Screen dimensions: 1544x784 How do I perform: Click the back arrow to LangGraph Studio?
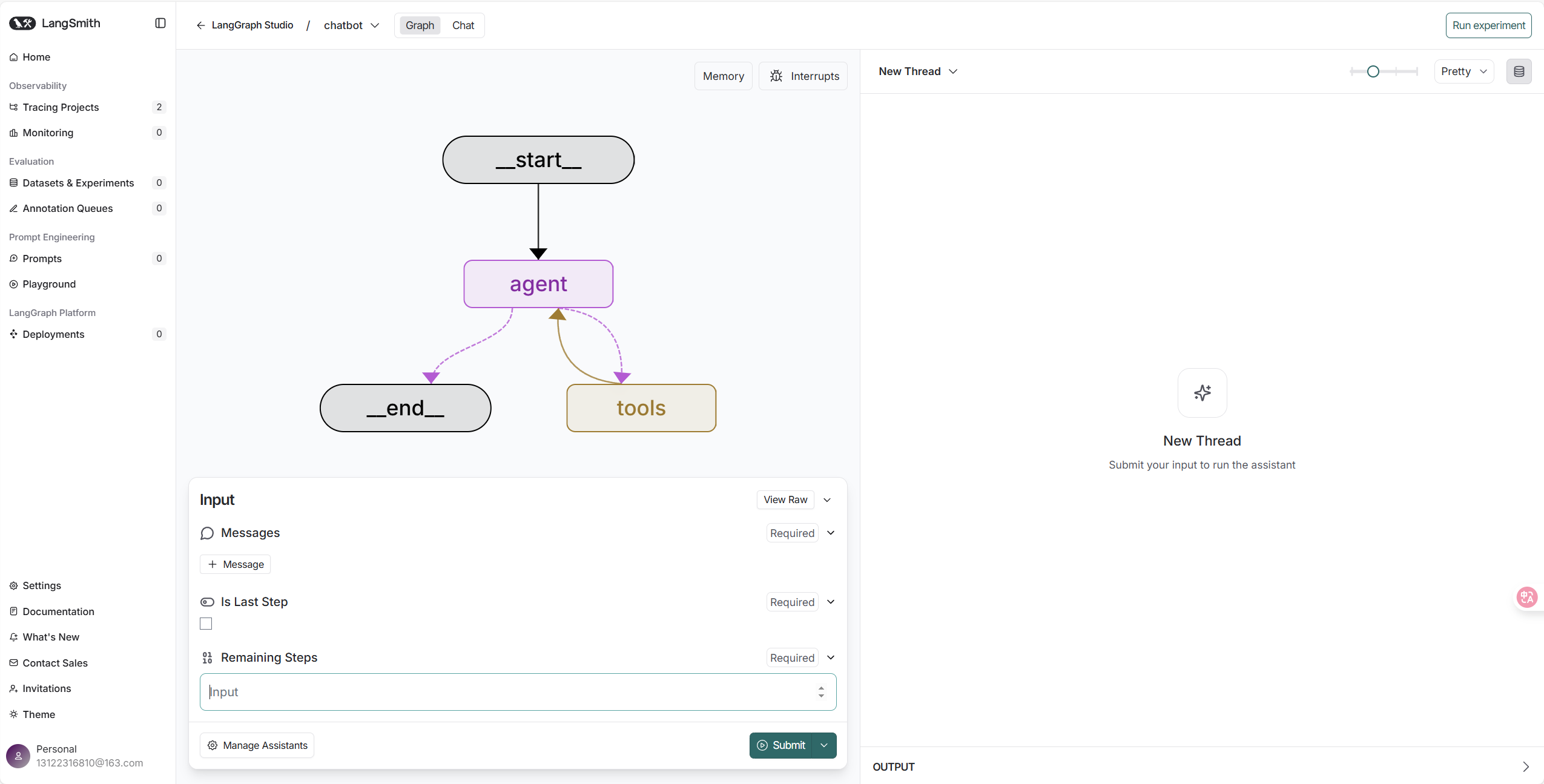pos(201,25)
